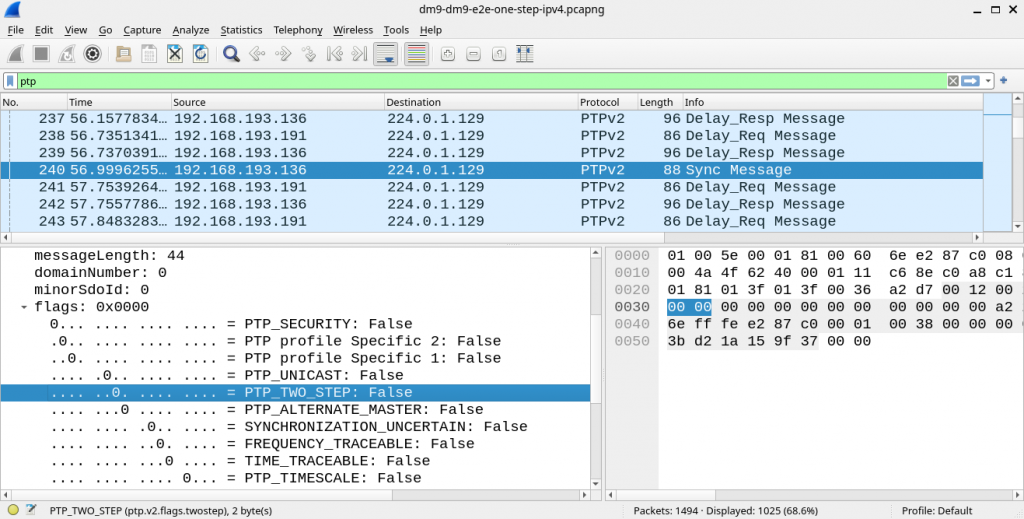Sort by the No. column header
Image resolution: width=1024 pixels, height=519 pixels.
coord(34,102)
